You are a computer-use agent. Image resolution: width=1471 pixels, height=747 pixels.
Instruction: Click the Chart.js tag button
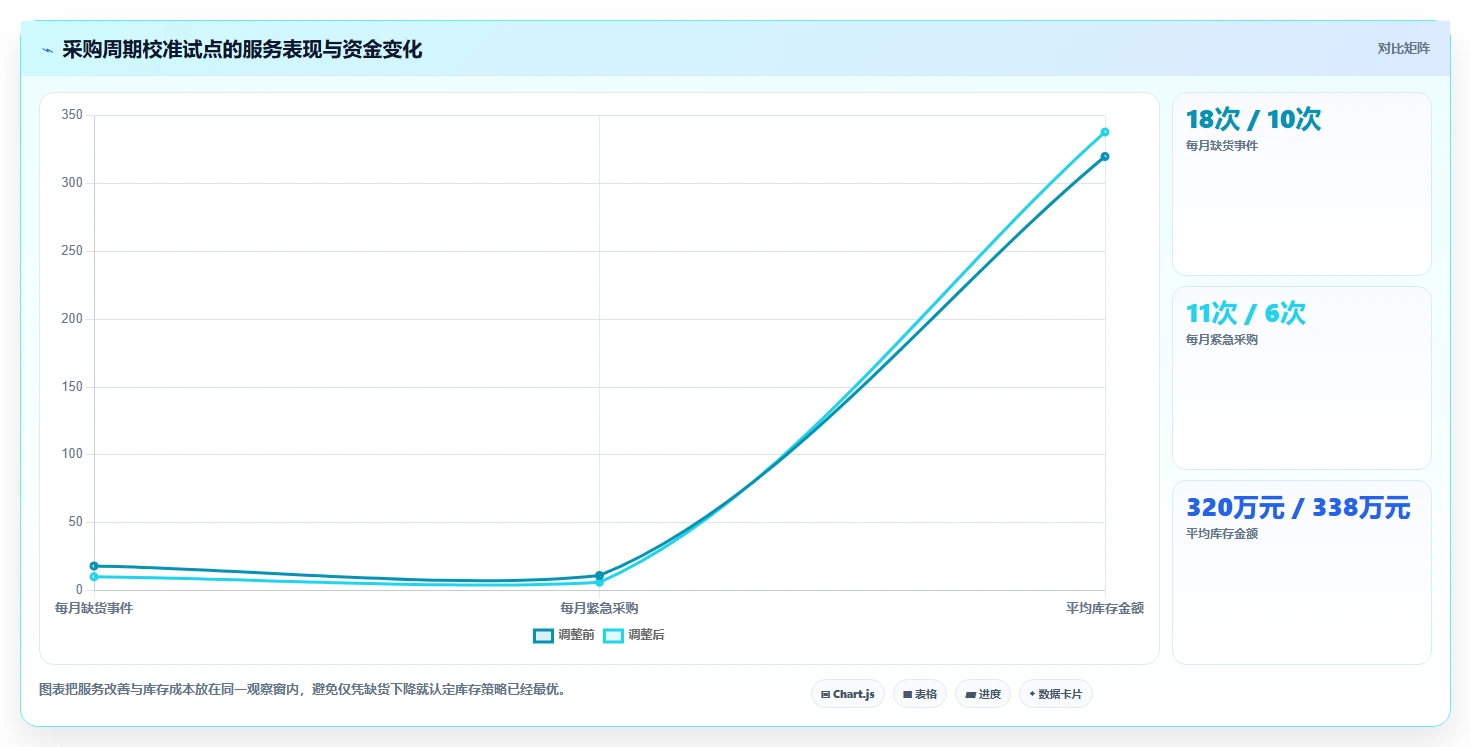point(848,694)
